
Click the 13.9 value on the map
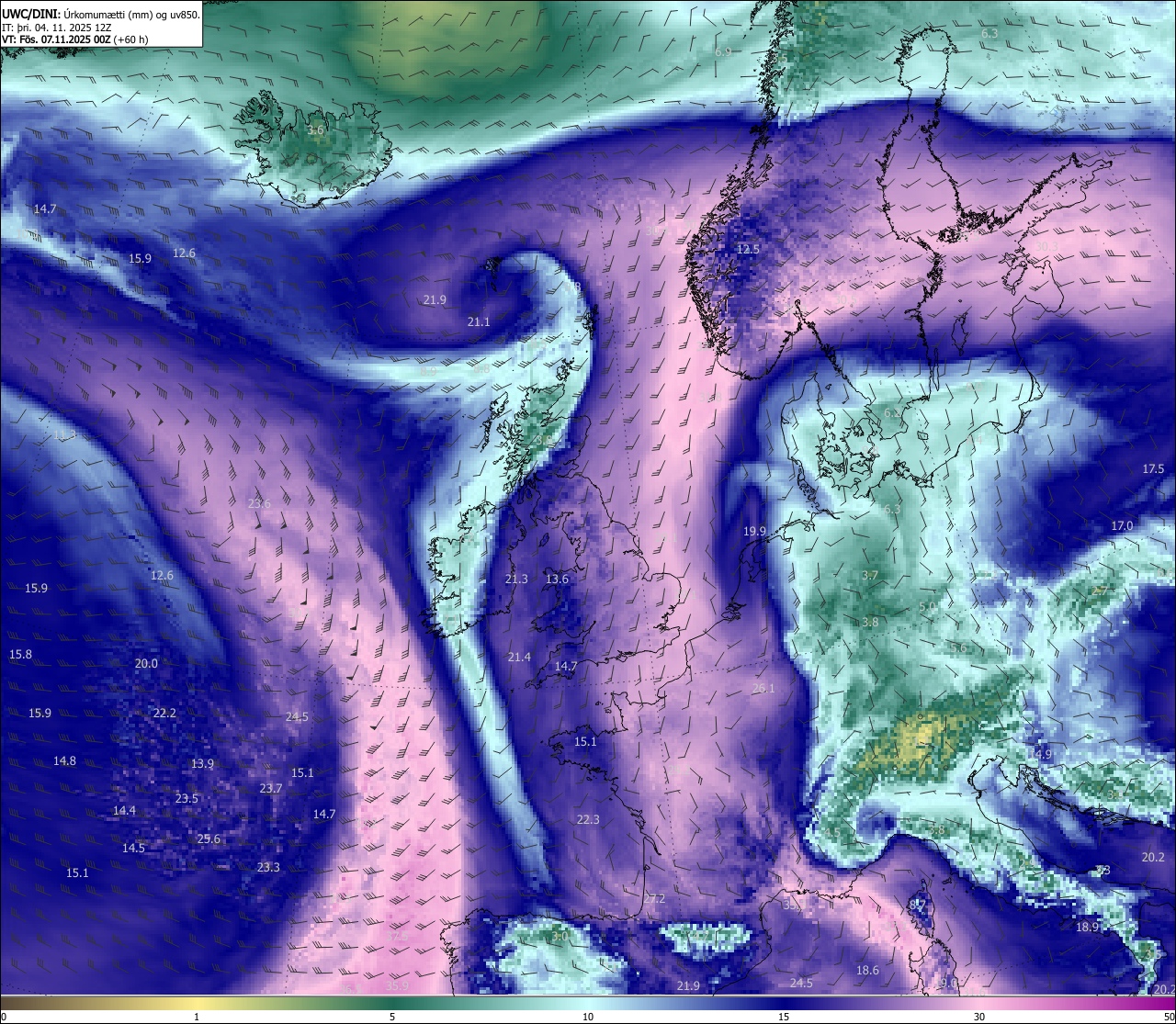coord(202,764)
